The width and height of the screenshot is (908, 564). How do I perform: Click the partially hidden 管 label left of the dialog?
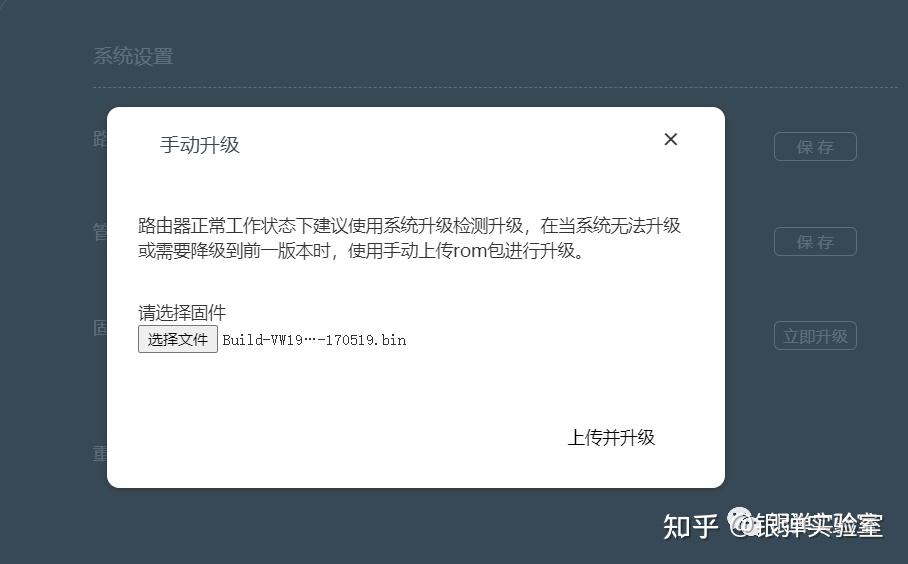pyautogui.click(x=100, y=233)
